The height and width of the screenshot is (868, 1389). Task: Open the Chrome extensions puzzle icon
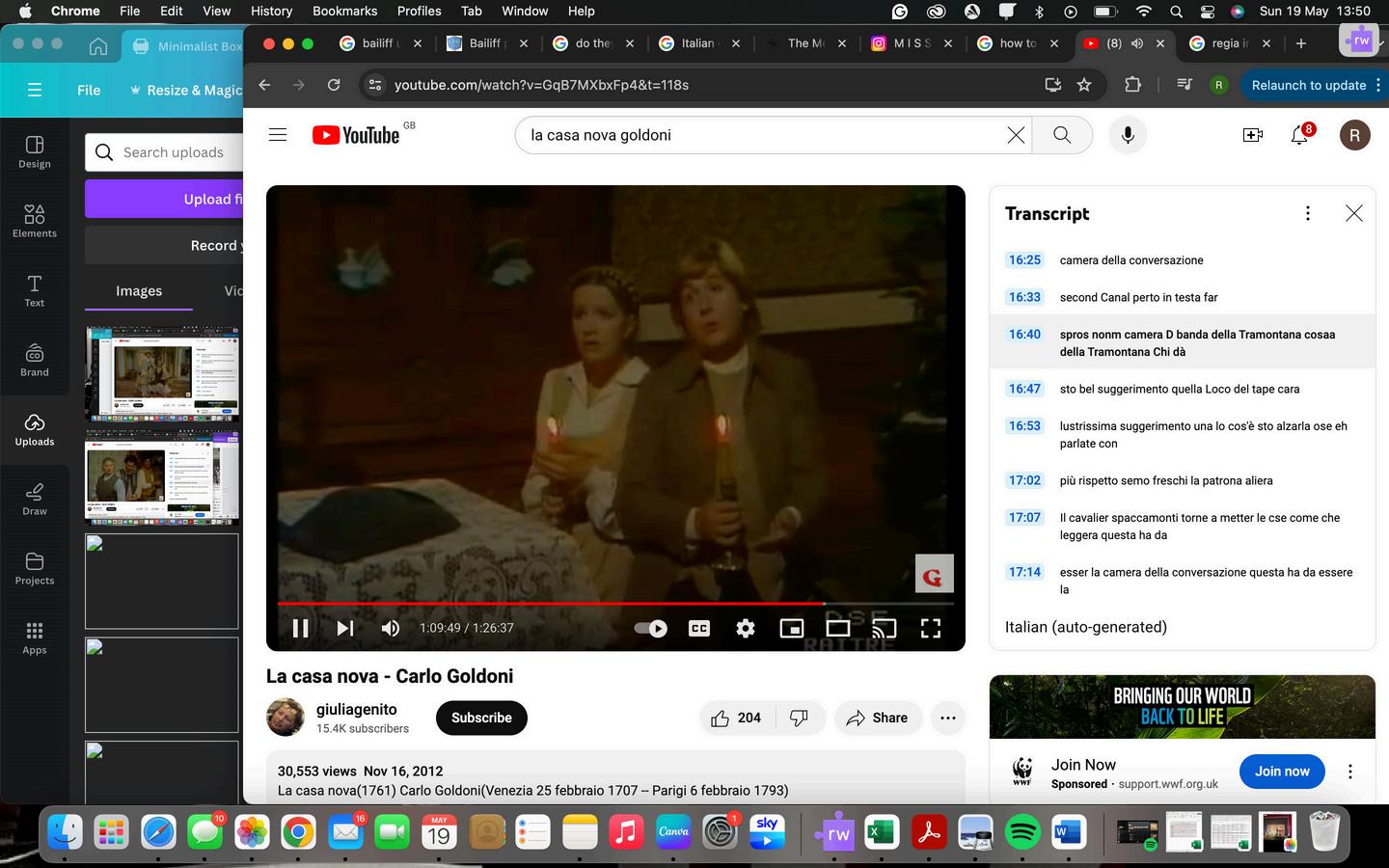pyautogui.click(x=1133, y=85)
